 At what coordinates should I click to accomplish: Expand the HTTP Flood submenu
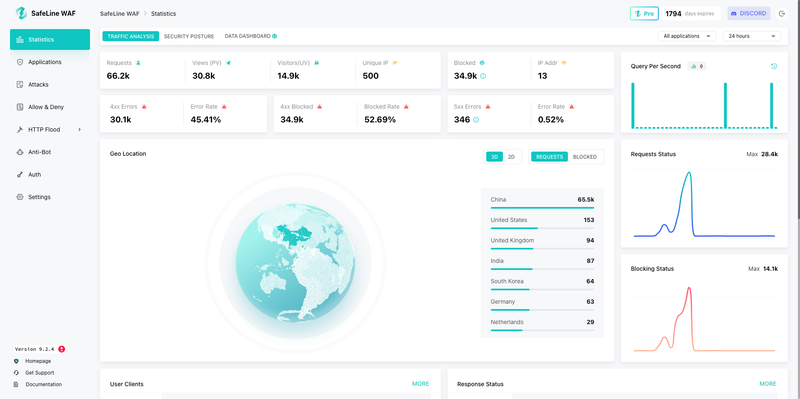tap(80, 130)
